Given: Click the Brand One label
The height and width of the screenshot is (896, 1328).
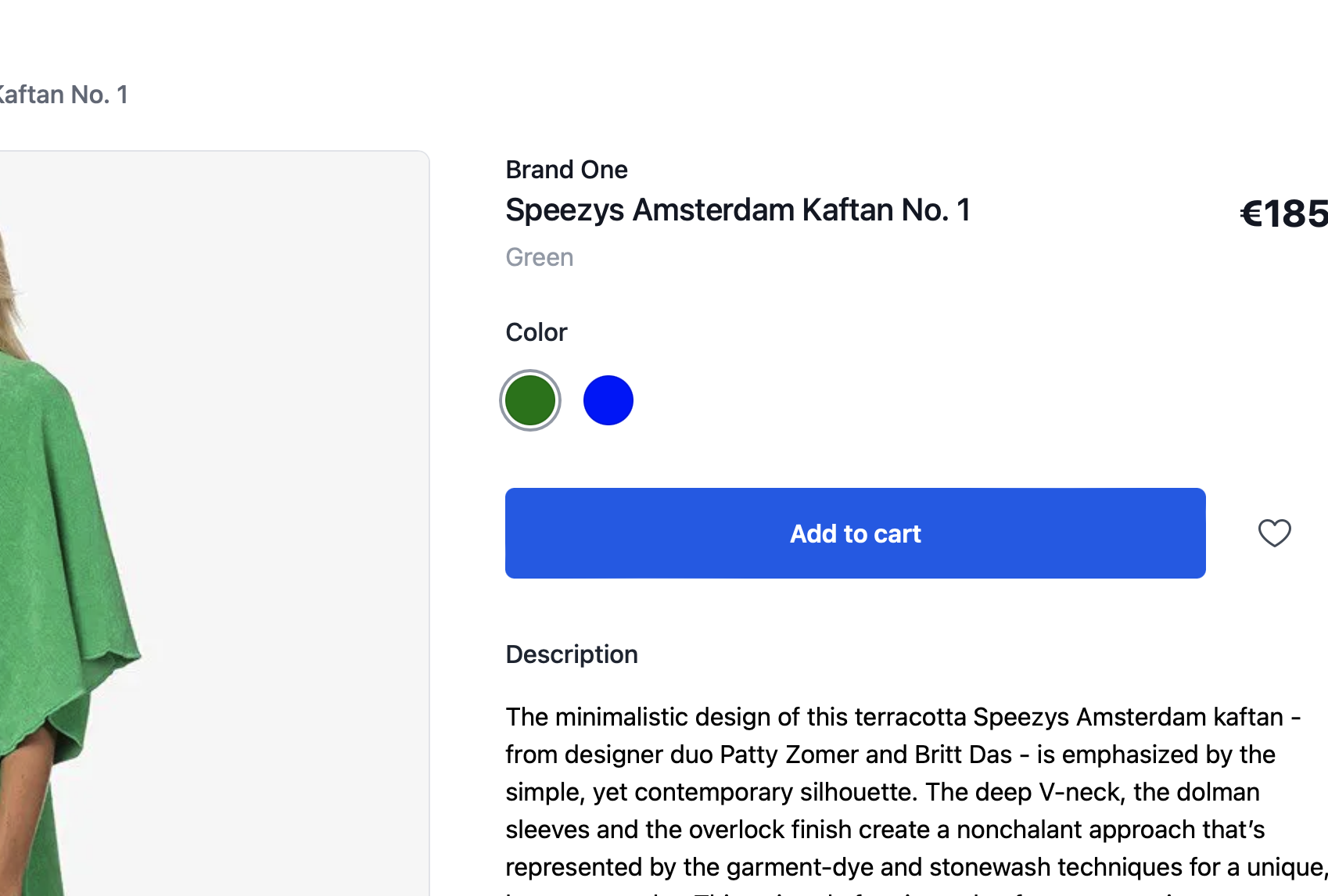Looking at the screenshot, I should click(566, 170).
